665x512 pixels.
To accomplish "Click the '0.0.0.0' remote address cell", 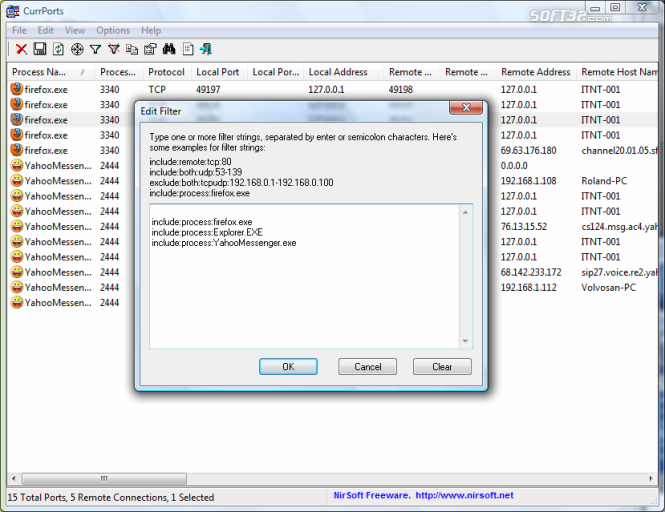I will 514,166.
